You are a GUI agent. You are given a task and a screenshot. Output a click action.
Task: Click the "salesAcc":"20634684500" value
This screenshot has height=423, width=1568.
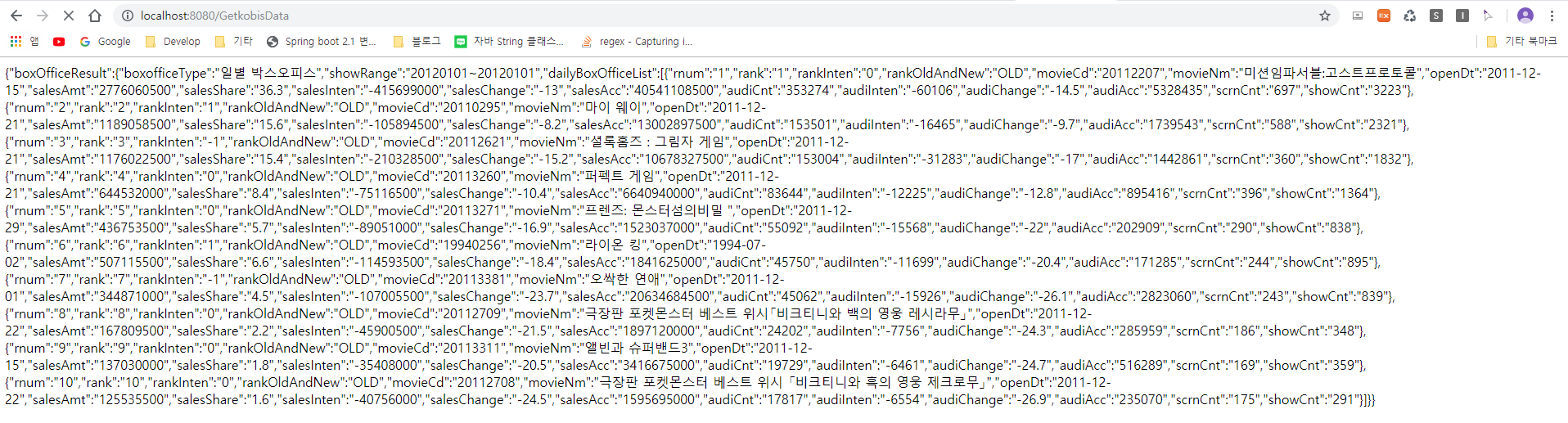pyautogui.click(x=641, y=296)
